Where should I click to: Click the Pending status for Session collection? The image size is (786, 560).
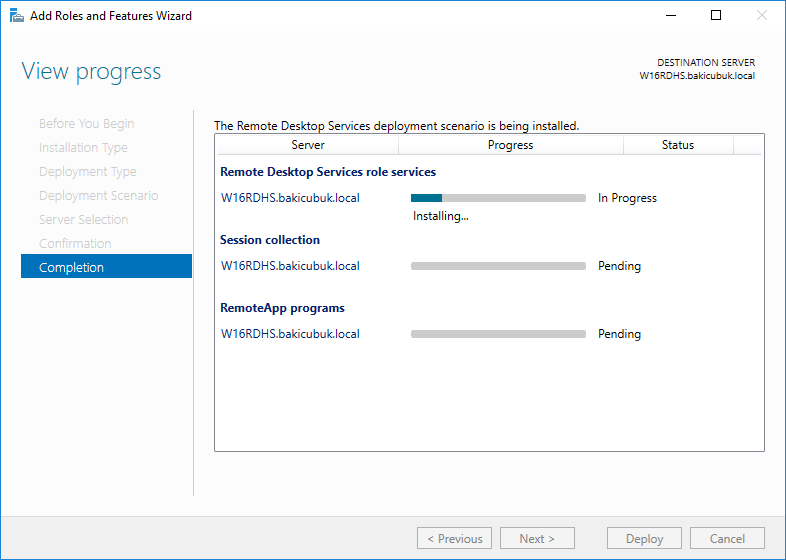(x=620, y=266)
